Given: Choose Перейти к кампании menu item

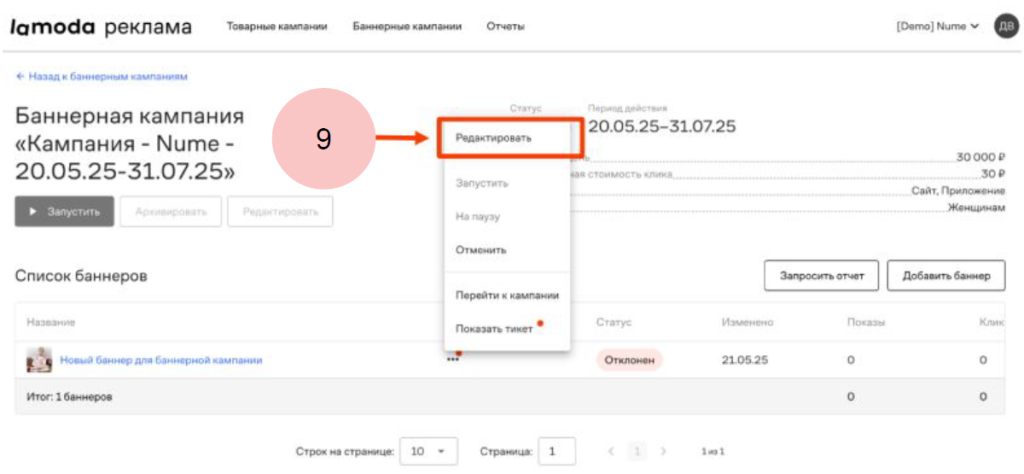Looking at the screenshot, I should pos(507,295).
